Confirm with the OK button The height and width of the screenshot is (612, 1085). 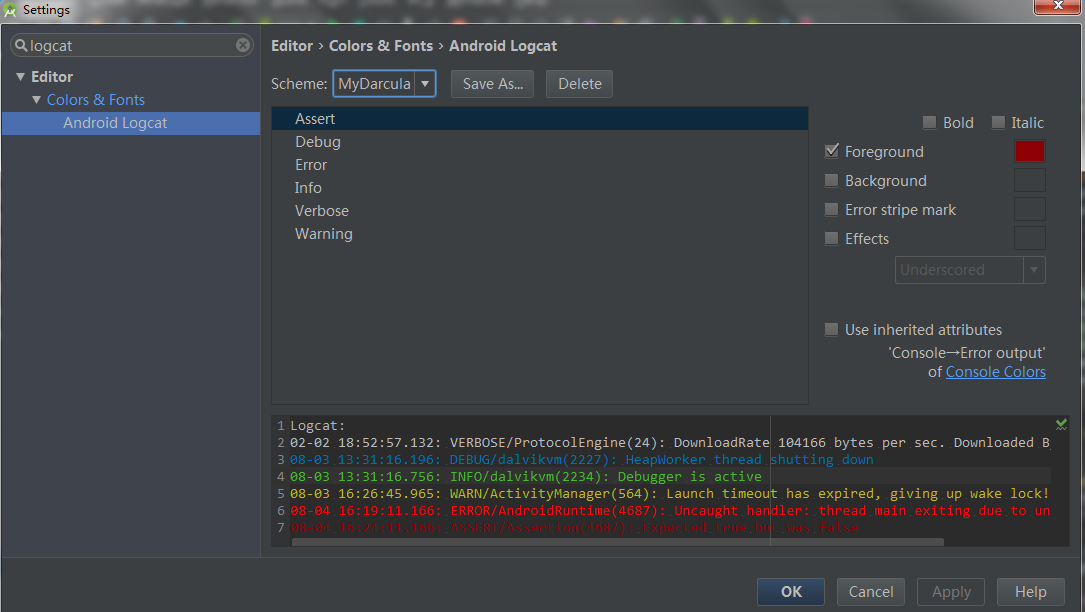791,592
